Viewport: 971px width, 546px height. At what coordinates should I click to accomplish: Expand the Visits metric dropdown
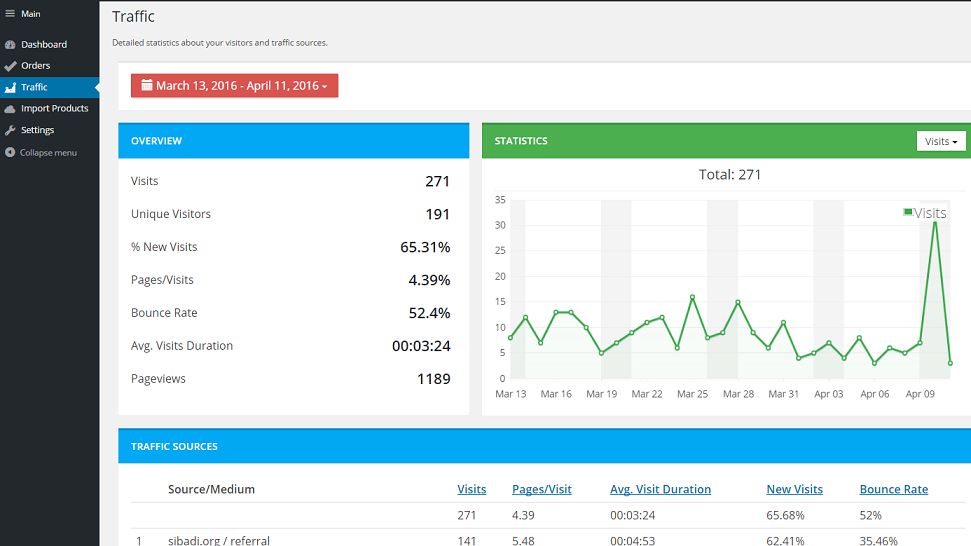click(941, 141)
